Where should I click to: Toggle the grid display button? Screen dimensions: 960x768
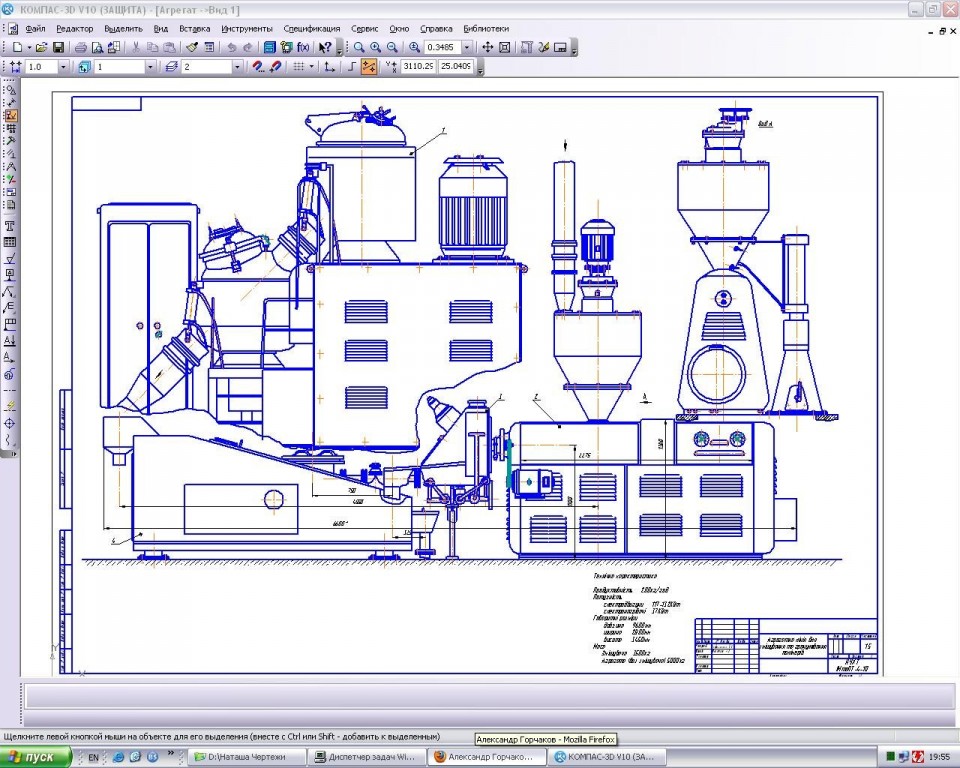[298, 67]
